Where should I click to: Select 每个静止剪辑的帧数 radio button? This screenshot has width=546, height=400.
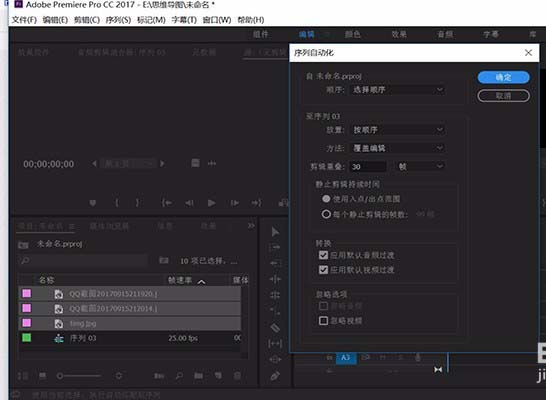point(326,214)
